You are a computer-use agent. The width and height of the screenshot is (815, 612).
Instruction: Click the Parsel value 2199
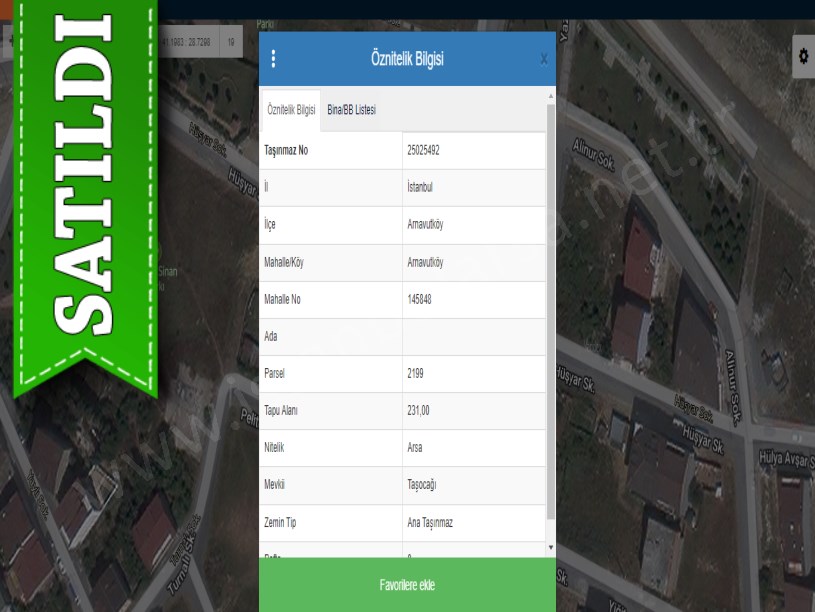coord(416,373)
